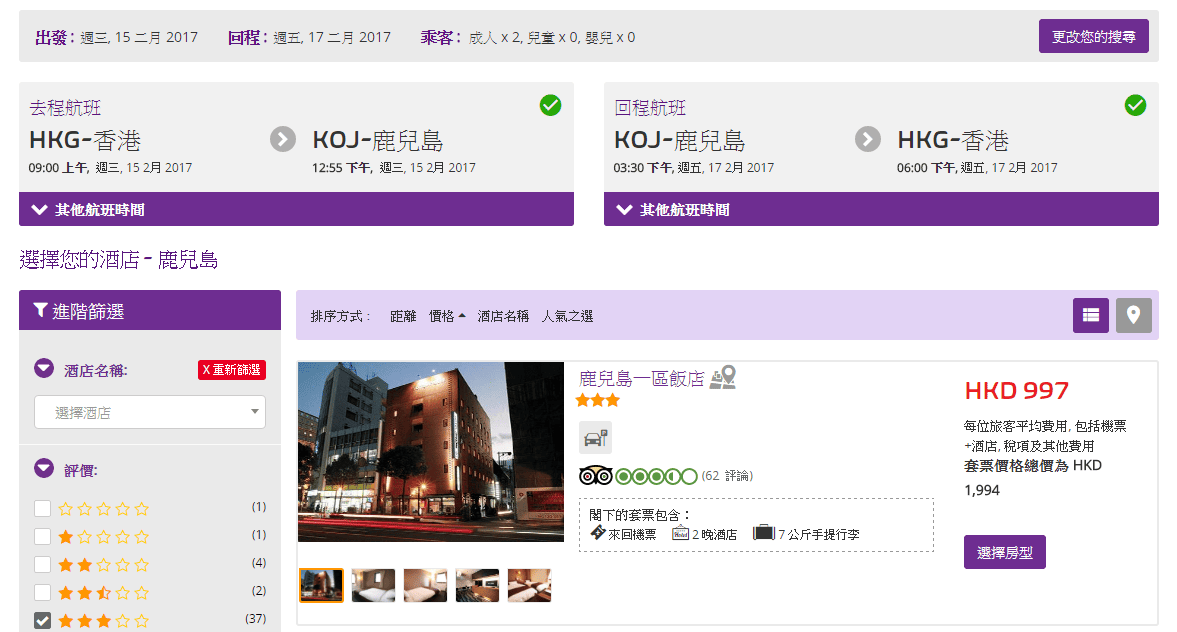This screenshot has height=632, width=1177.
Task: Expand 其他航班時間 for outbound flight
Action: [296, 210]
